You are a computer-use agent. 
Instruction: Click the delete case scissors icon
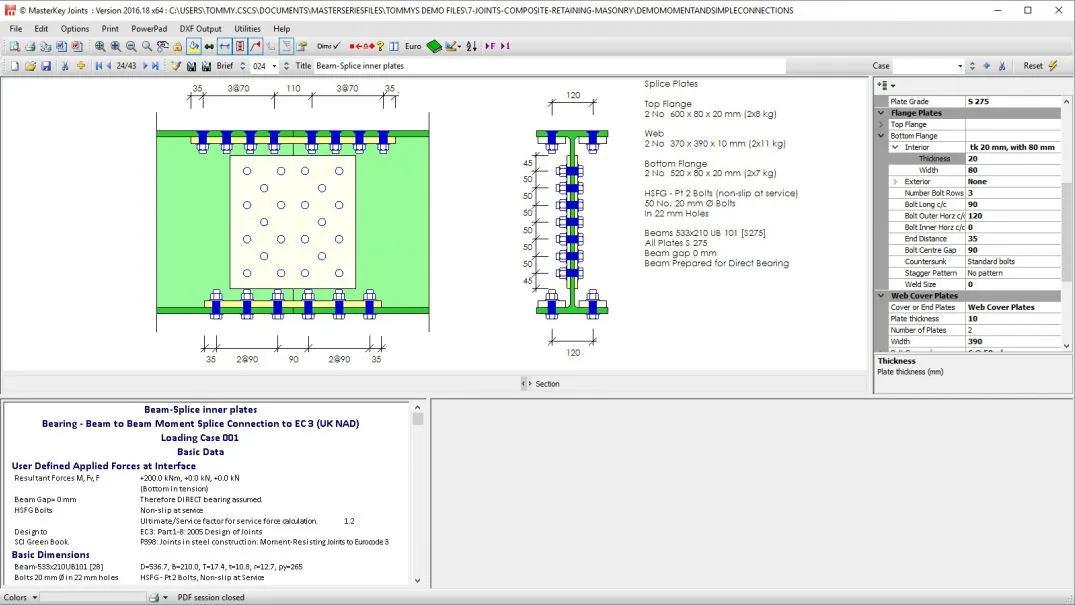click(x=1002, y=66)
